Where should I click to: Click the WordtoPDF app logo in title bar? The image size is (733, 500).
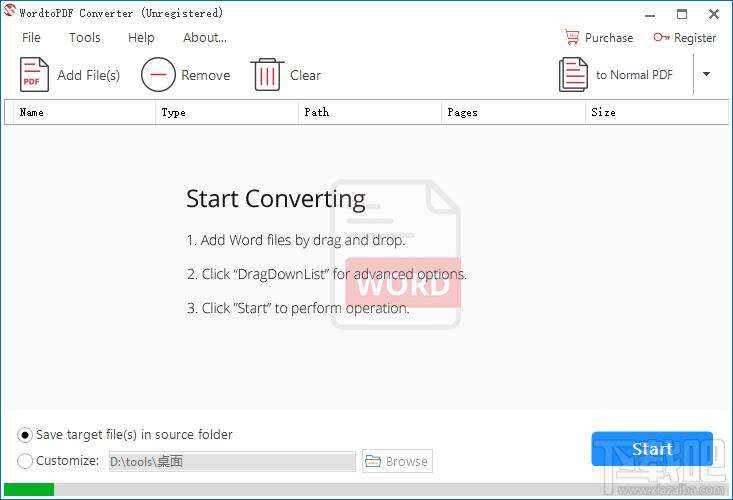pyautogui.click(x=9, y=11)
